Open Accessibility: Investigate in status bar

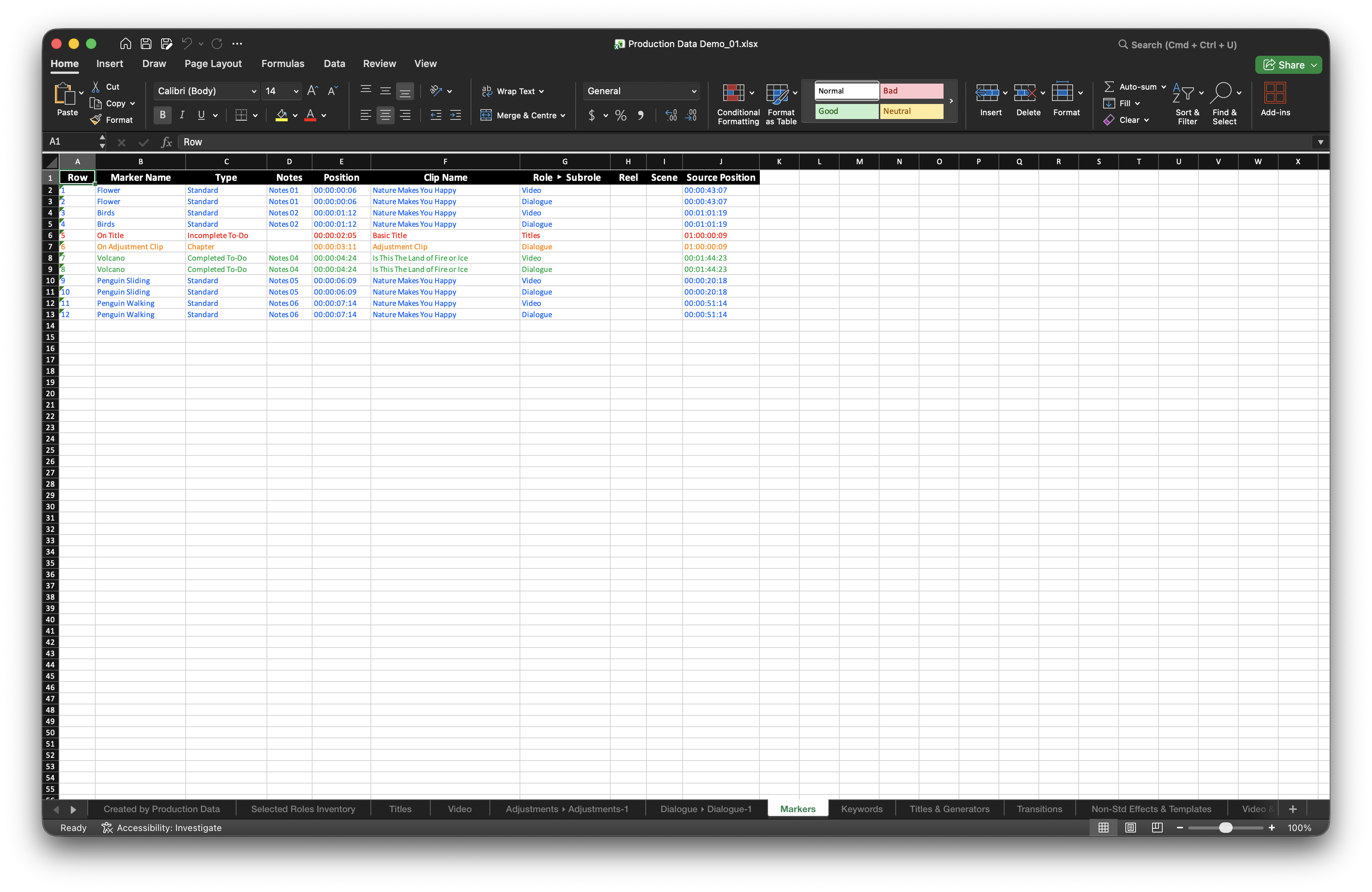pyautogui.click(x=162, y=828)
